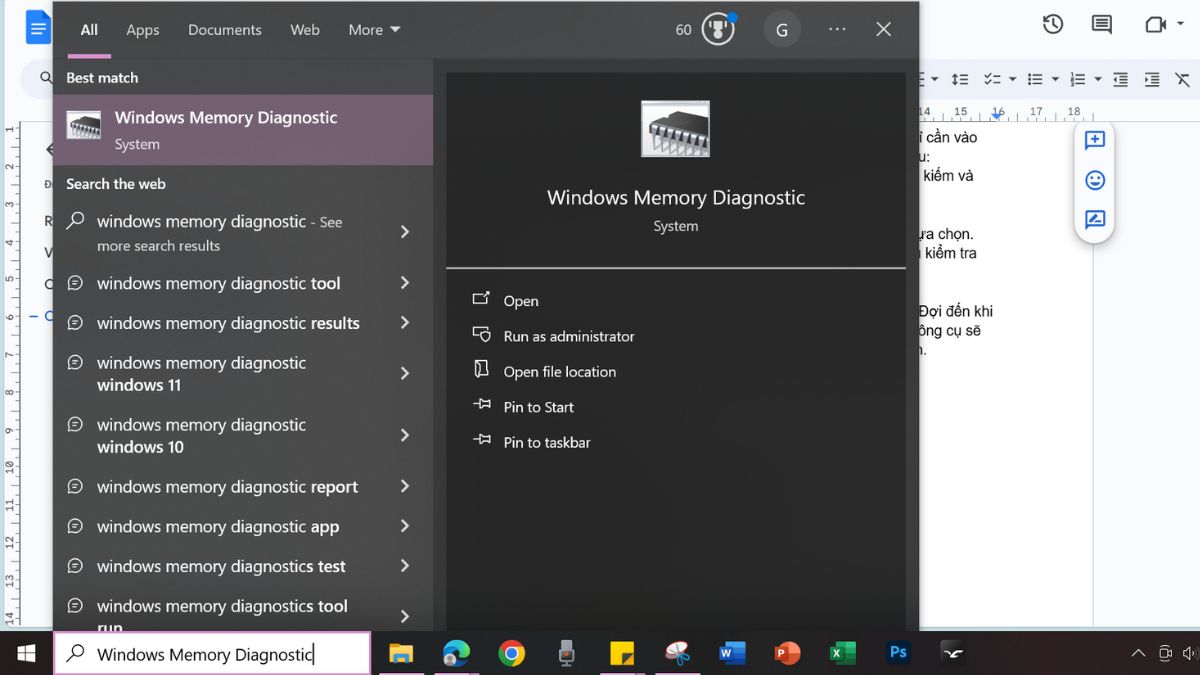The image size is (1200, 675).
Task: Suggest edits from the floating side button
Action: pyautogui.click(x=1095, y=220)
